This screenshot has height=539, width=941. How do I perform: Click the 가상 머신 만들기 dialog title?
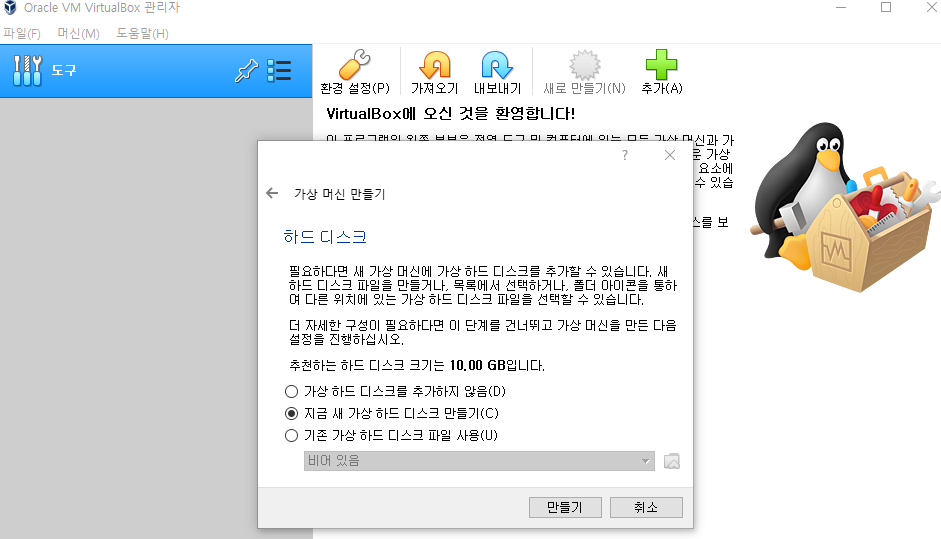(x=340, y=194)
